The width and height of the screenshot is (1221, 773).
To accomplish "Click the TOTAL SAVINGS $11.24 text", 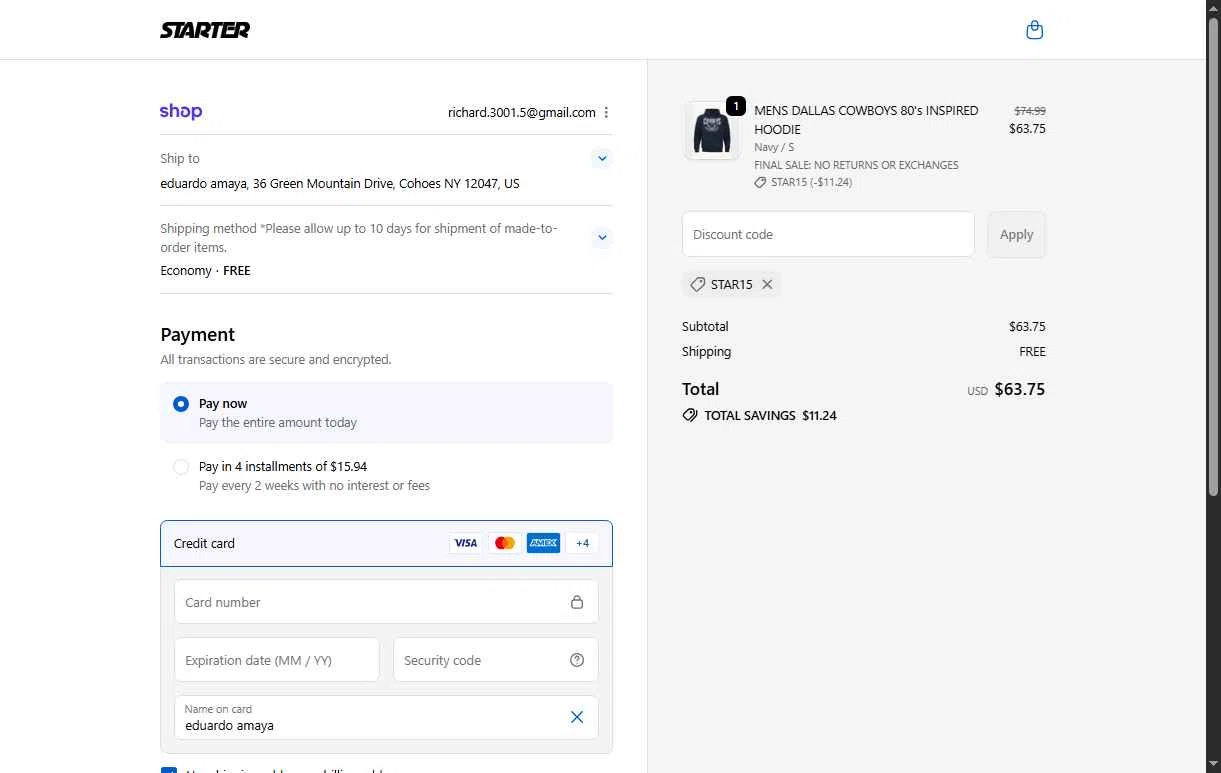I will 770,415.
